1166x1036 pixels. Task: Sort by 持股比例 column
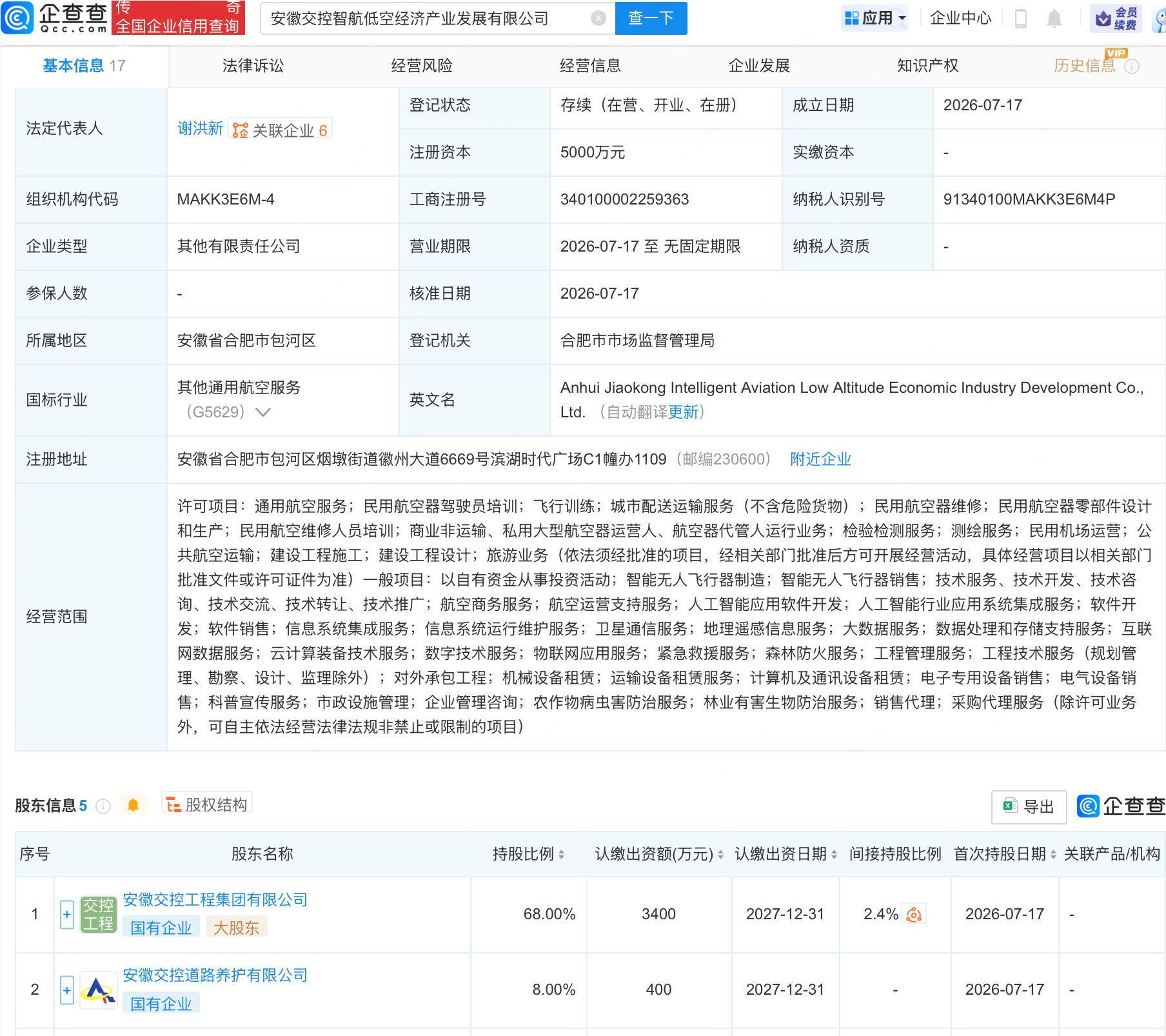coord(562,854)
